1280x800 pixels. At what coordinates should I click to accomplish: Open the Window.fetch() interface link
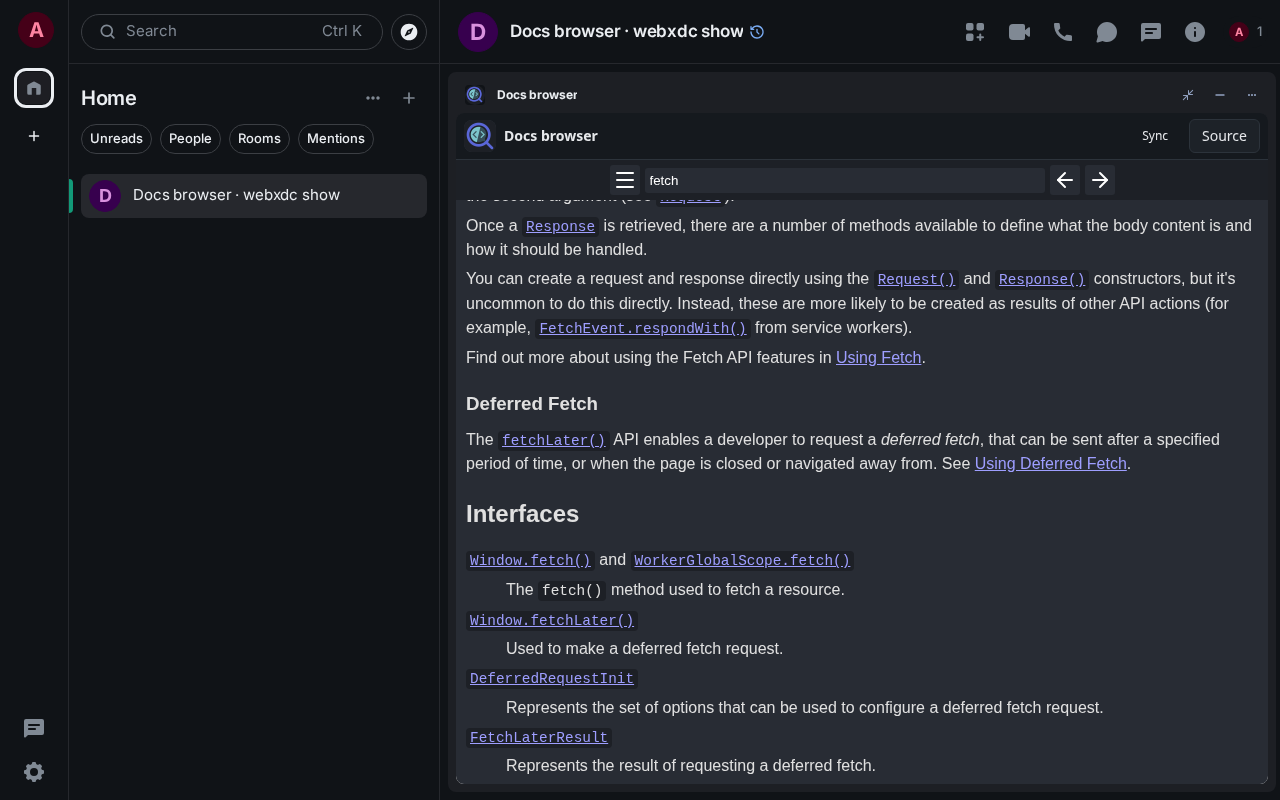[x=530, y=560]
